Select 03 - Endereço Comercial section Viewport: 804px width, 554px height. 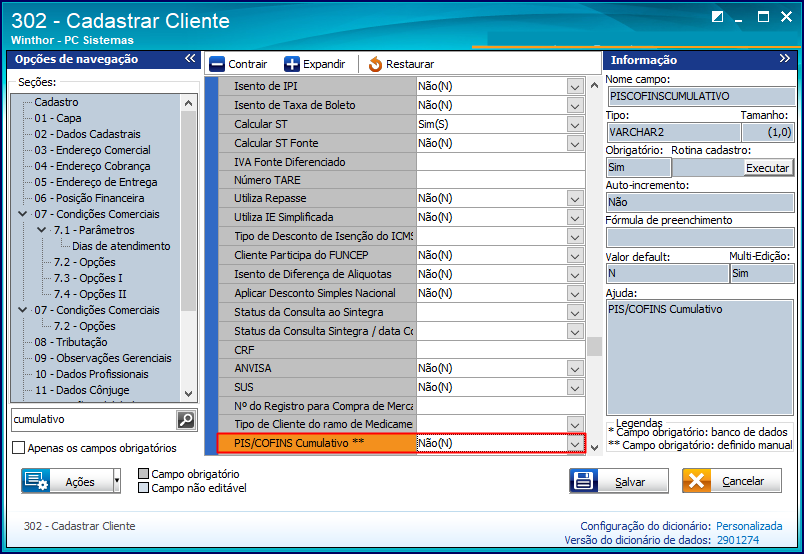(x=92, y=150)
